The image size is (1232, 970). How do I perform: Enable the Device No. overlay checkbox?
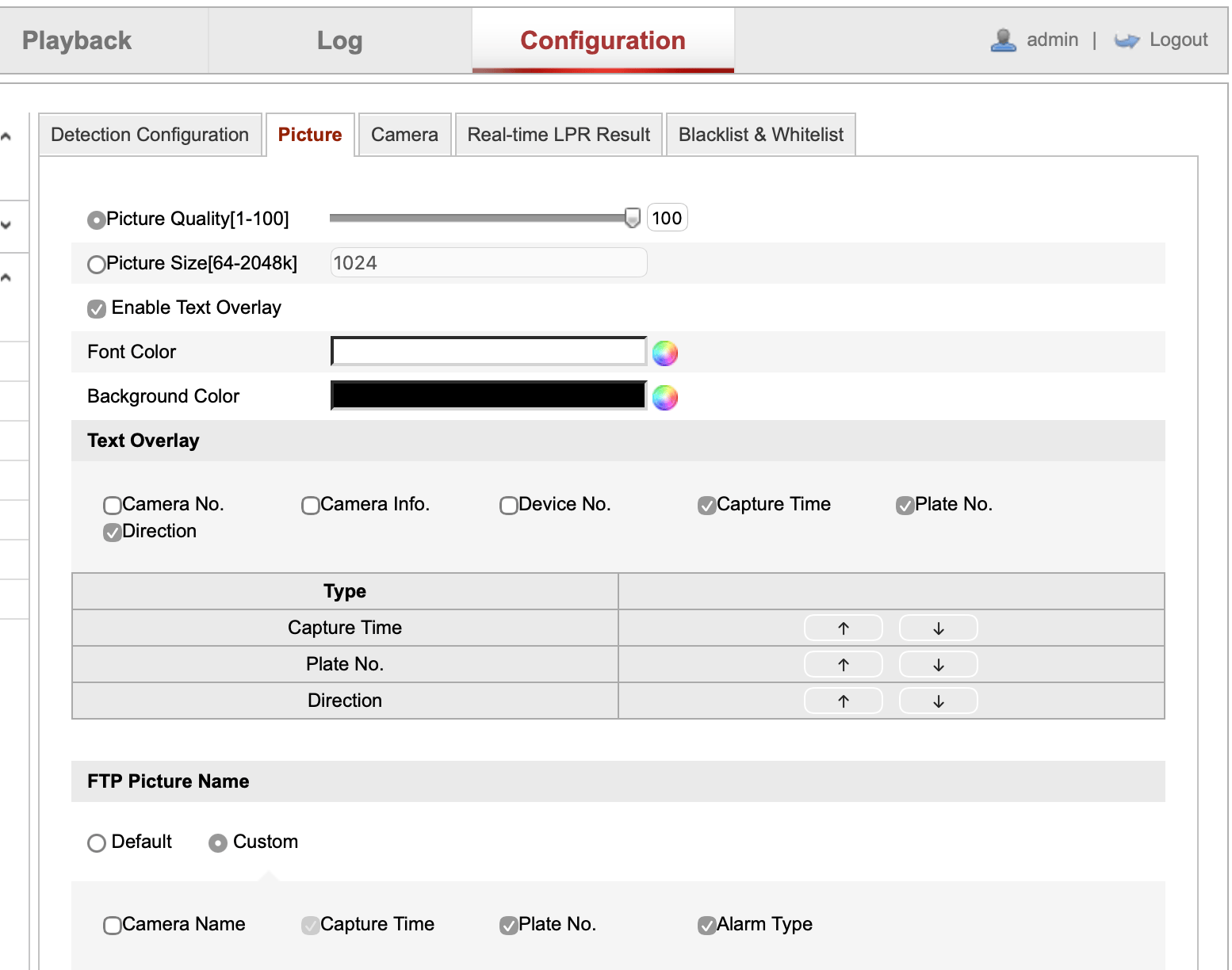click(508, 505)
